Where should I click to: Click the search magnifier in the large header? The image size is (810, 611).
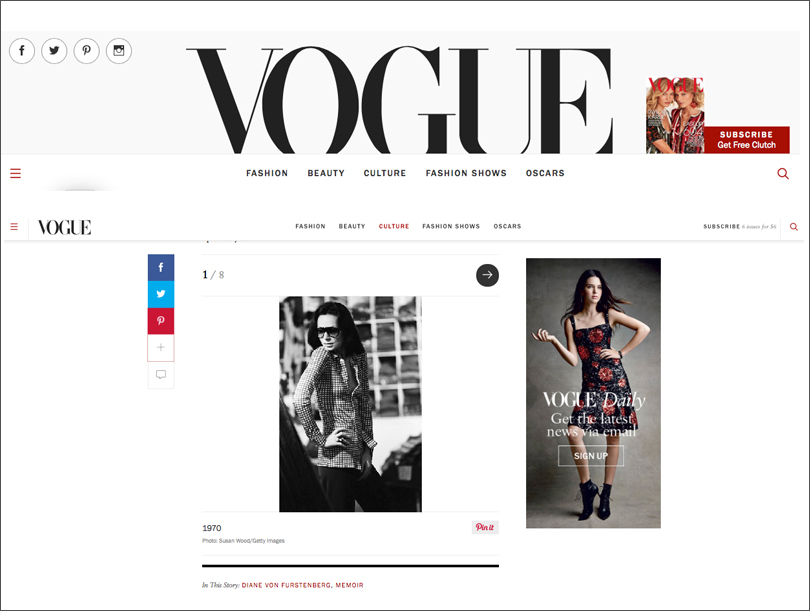tap(783, 174)
